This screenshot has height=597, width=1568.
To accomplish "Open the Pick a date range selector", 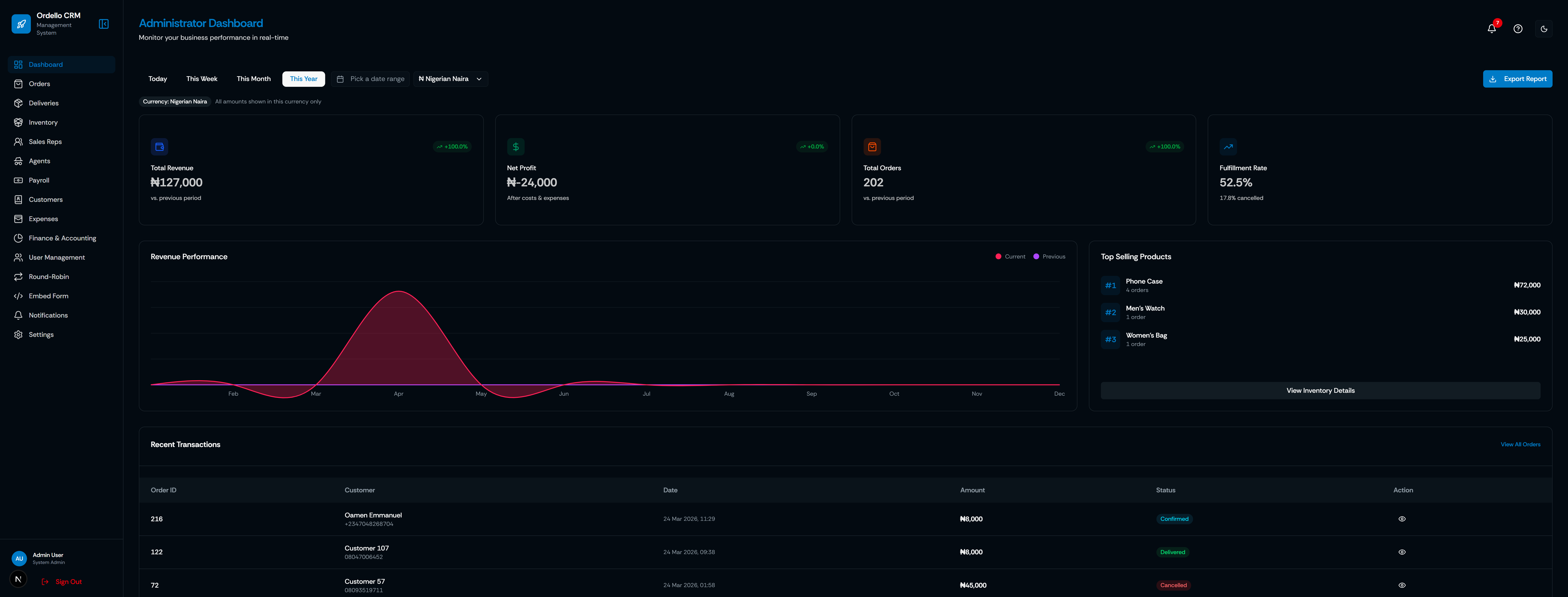I will 371,79.
